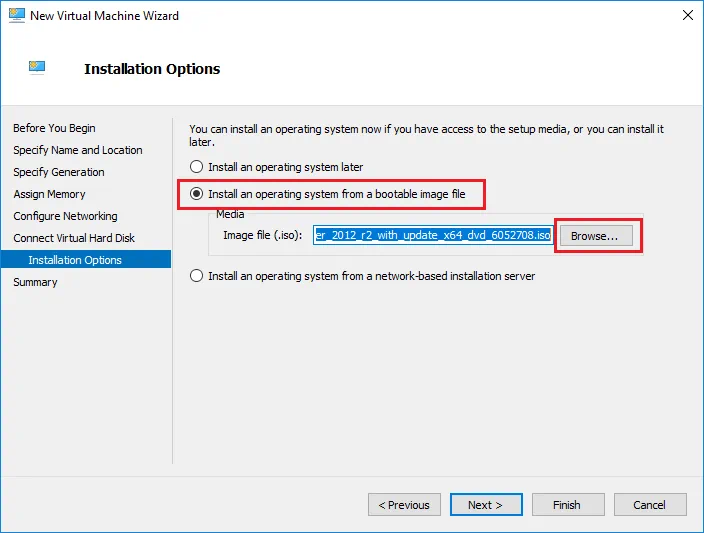Image resolution: width=704 pixels, height=533 pixels.
Task: Go to Connect Virtual Hard Disk step
Action: 74,238
